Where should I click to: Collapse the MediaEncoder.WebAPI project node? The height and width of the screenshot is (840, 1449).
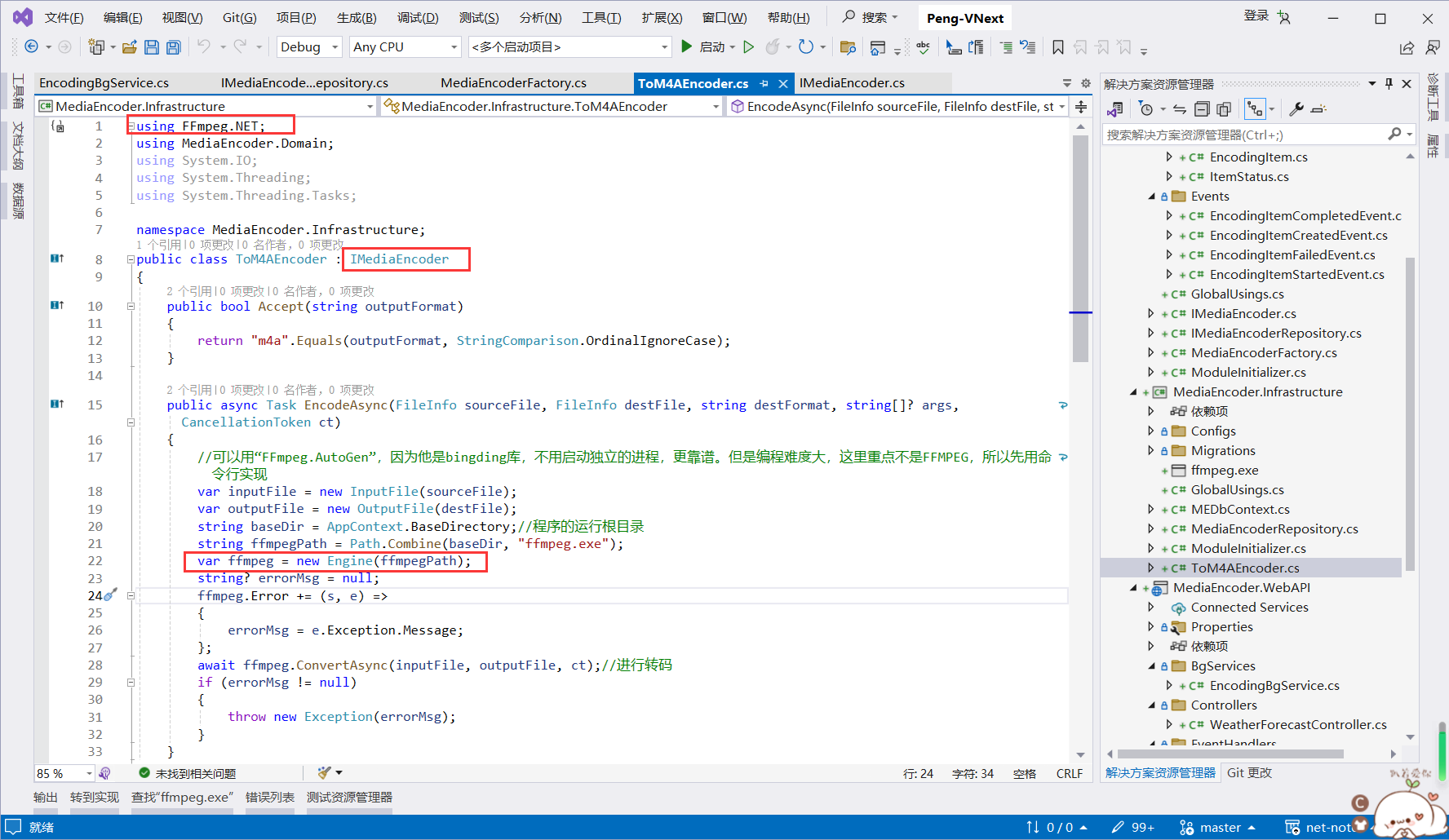(1133, 588)
